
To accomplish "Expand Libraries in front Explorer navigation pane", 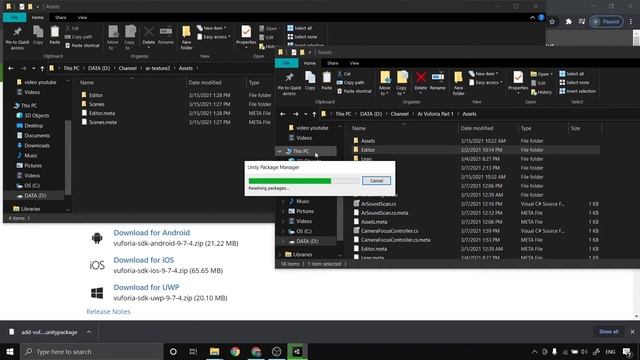I will tap(280, 255).
